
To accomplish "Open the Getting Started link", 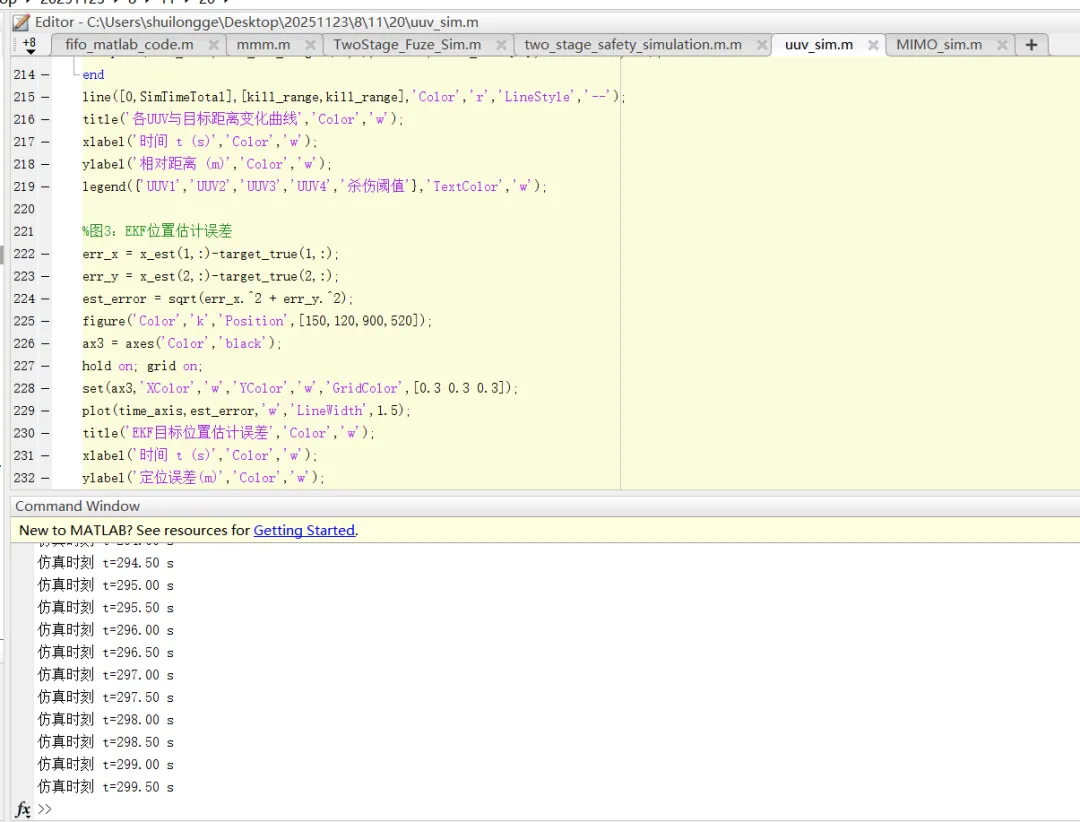I will pos(304,531).
